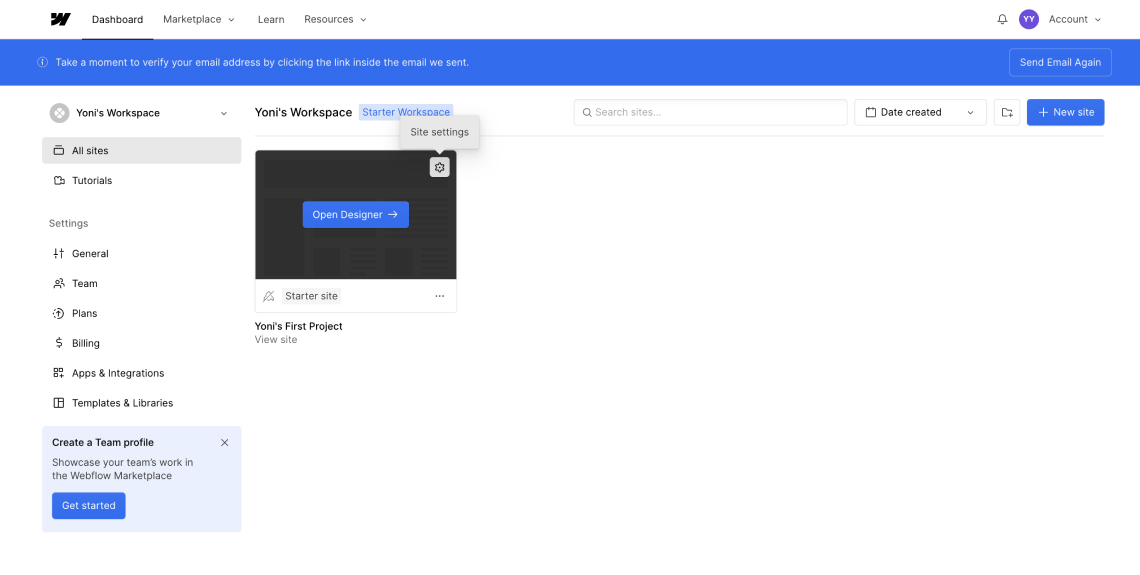Expand the Marketplace menu
This screenshot has width=1140, height=575.
(198, 19)
